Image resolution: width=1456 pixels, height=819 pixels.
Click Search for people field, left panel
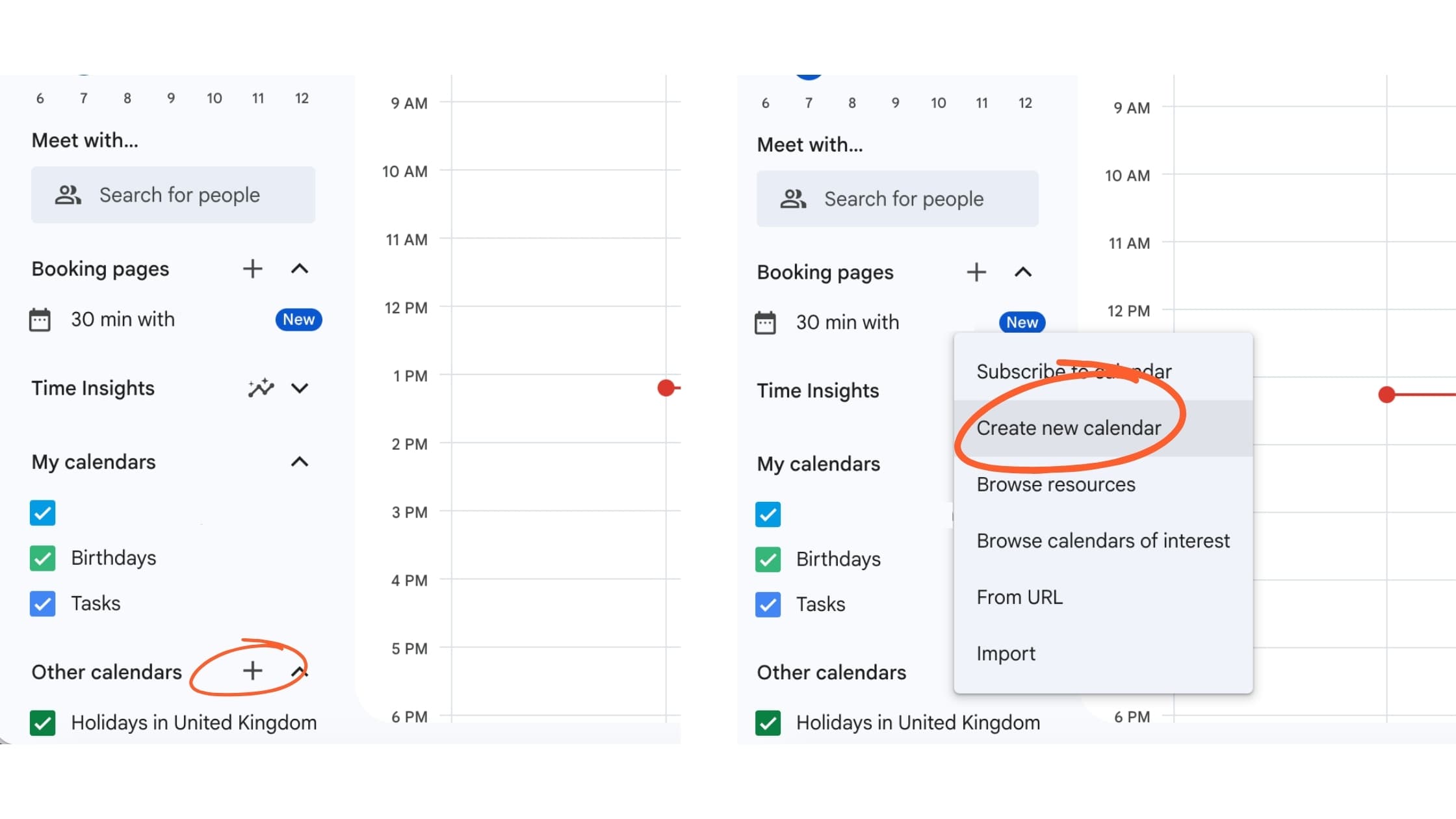point(173,195)
